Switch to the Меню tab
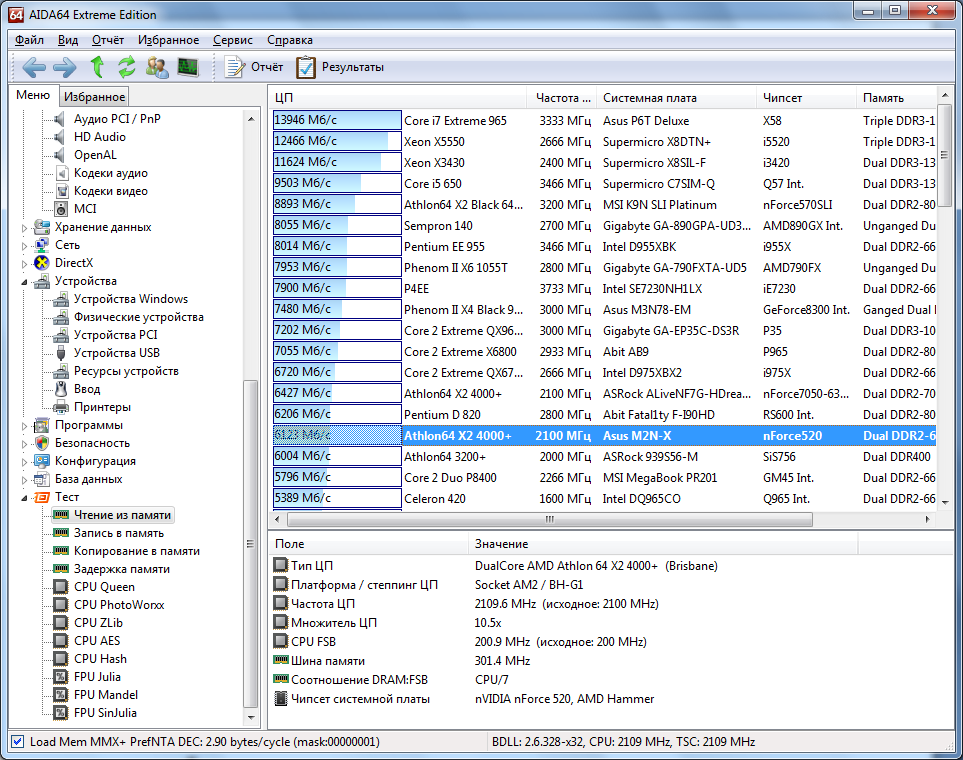963x760 pixels. pos(33,95)
